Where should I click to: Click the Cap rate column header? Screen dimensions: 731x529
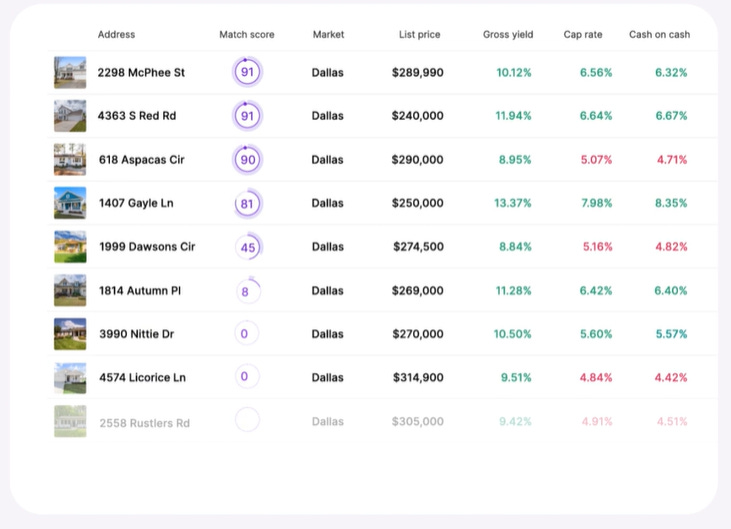point(583,34)
